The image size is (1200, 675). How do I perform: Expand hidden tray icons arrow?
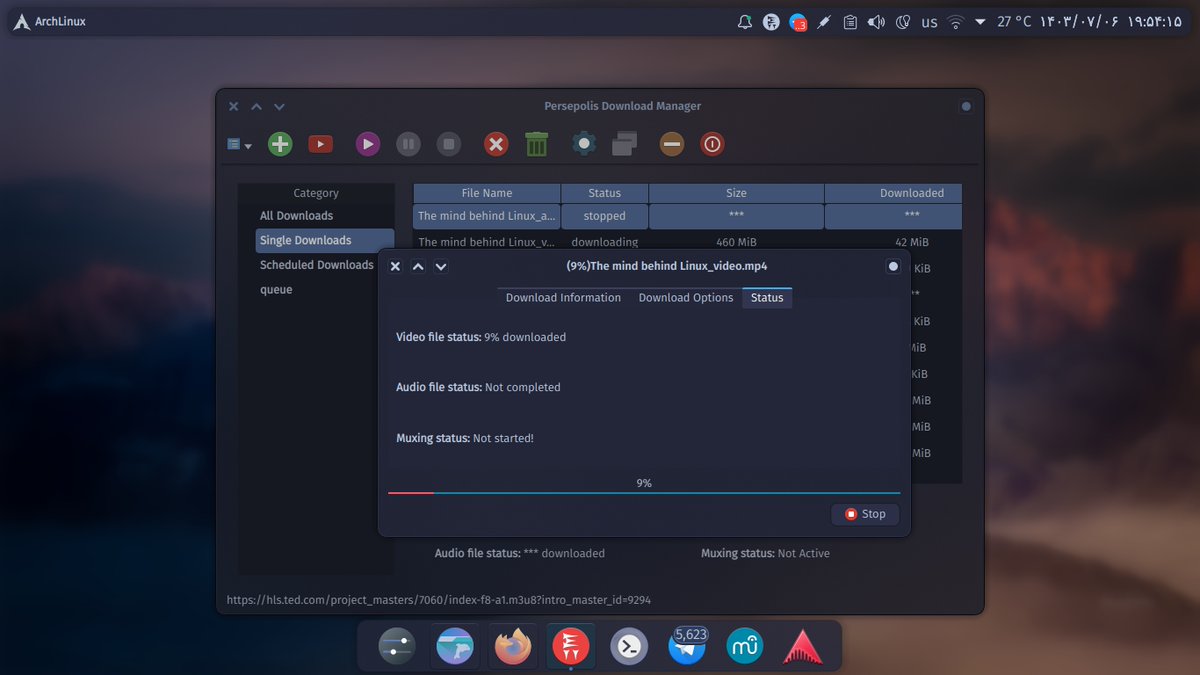click(x=980, y=21)
